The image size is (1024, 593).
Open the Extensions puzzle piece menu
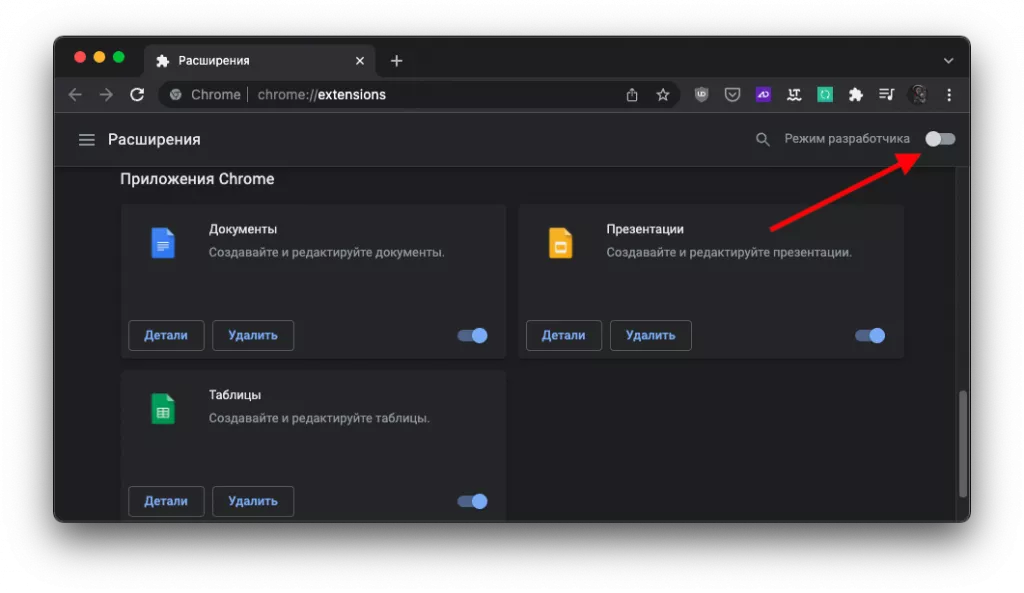(x=855, y=95)
